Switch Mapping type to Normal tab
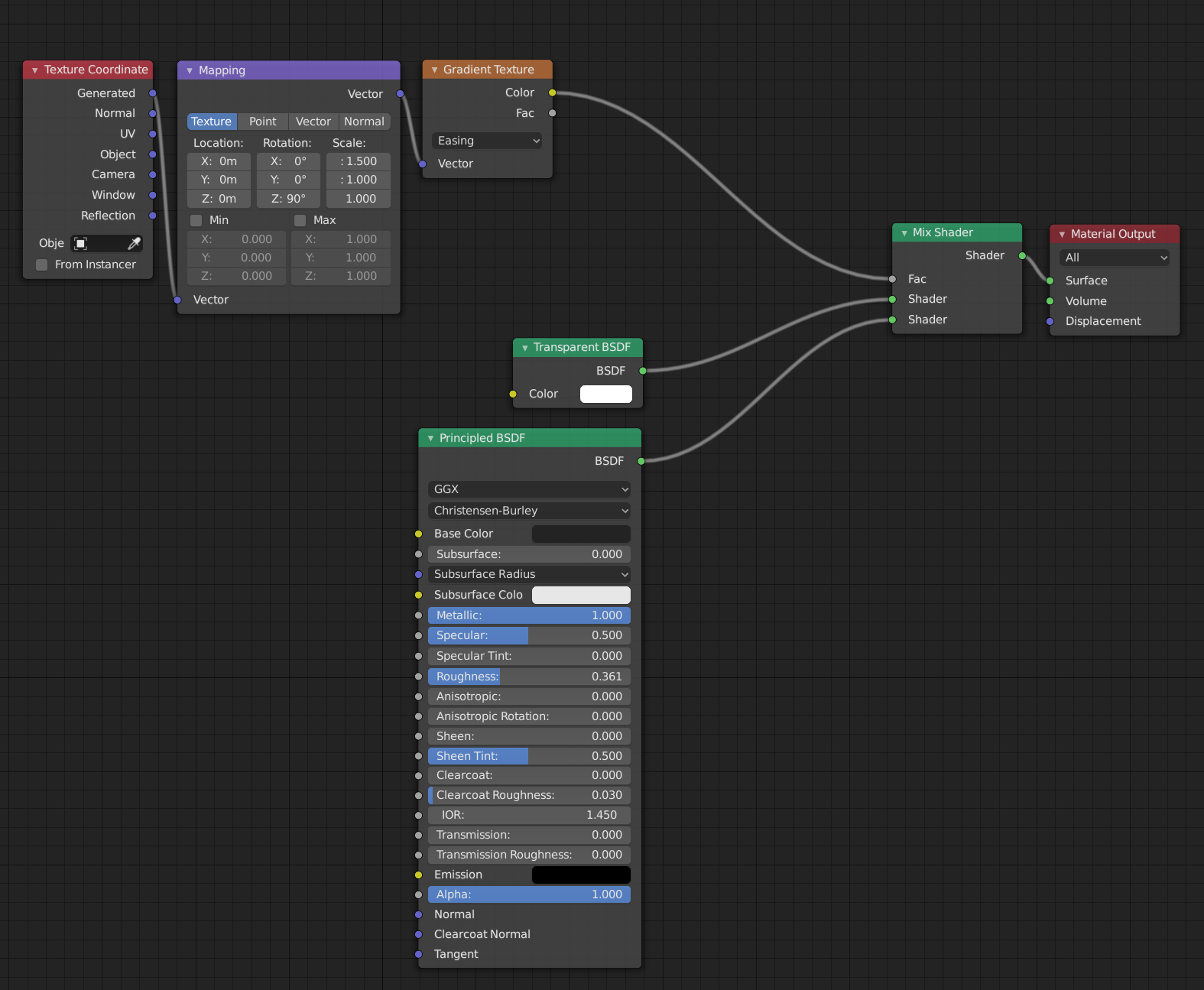Image resolution: width=1204 pixels, height=990 pixels. click(x=364, y=122)
